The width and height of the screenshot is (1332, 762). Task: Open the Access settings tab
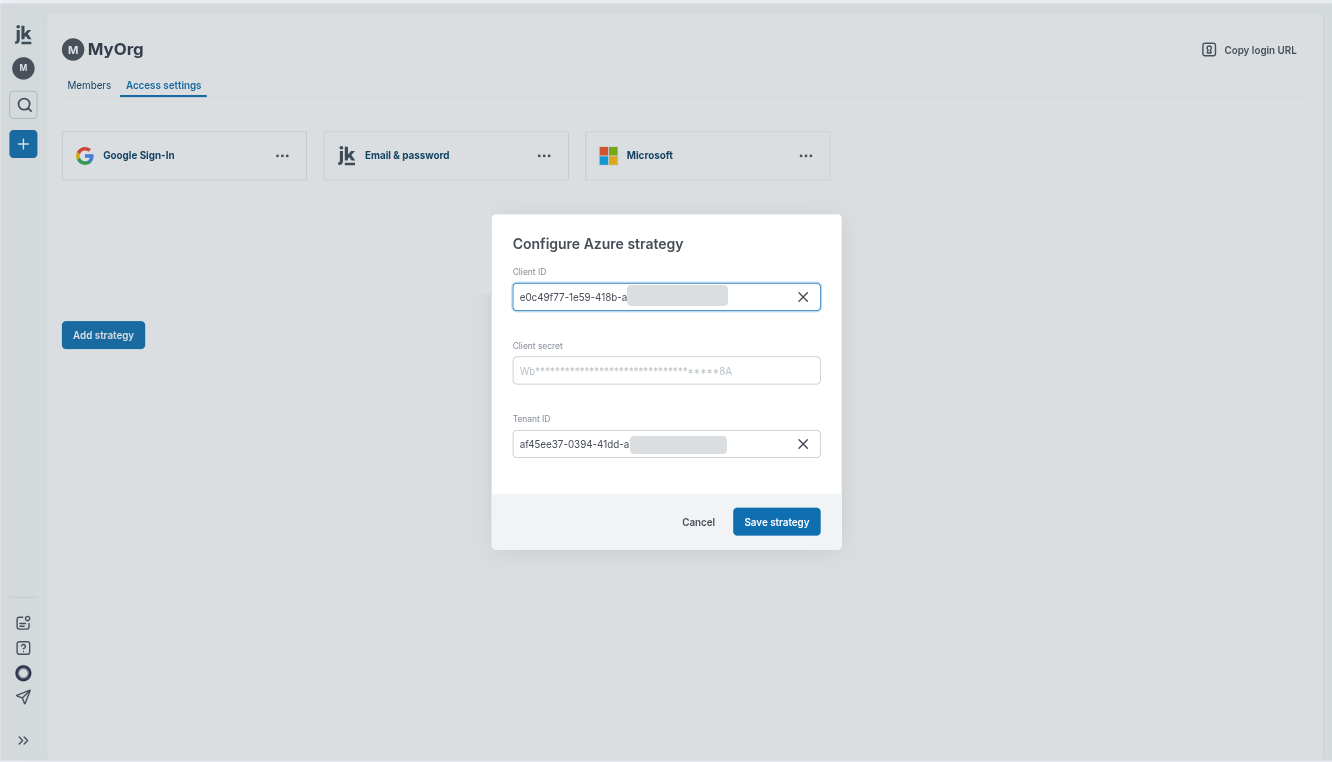tap(163, 85)
